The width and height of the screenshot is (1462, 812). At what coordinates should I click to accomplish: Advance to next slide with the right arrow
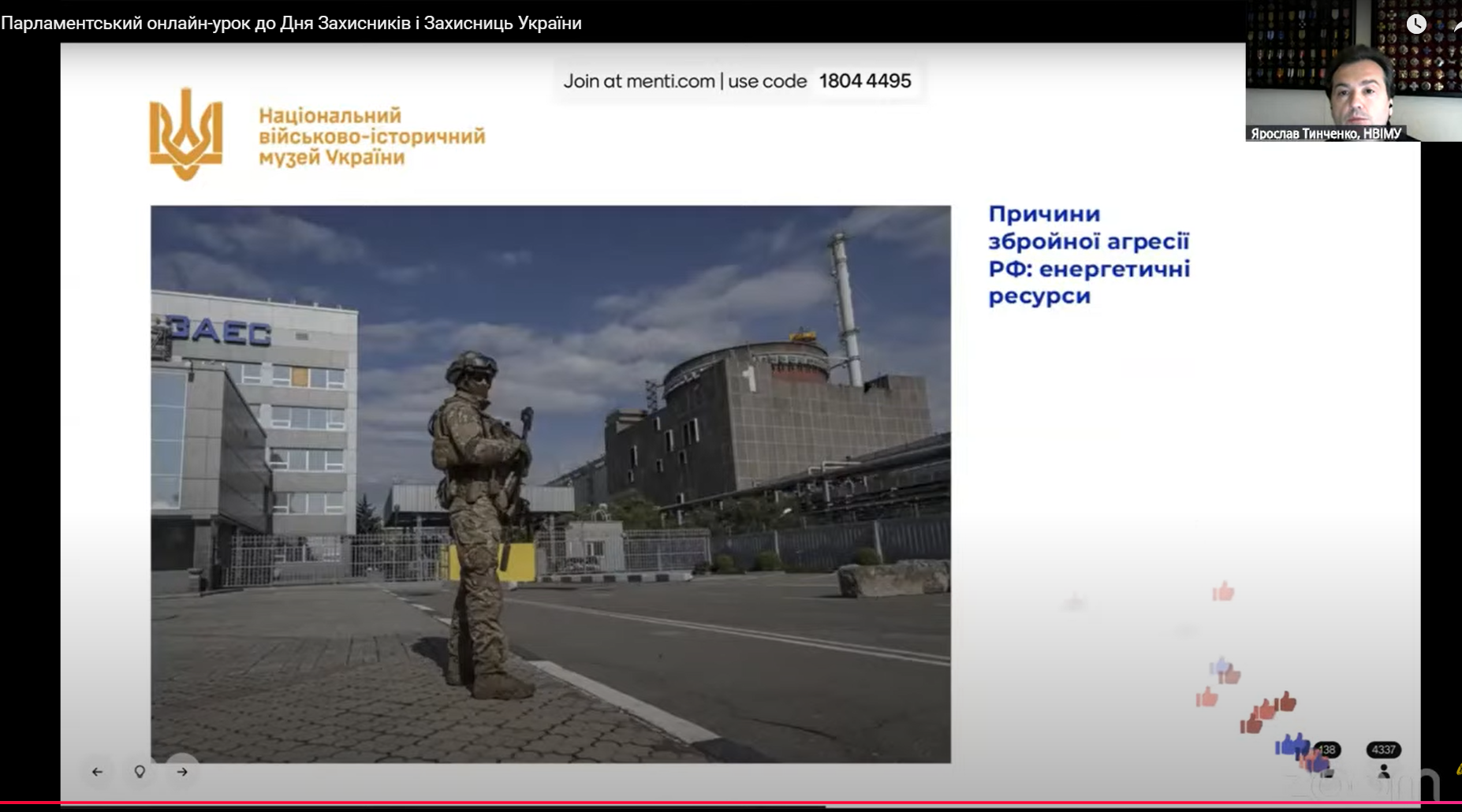point(183,773)
